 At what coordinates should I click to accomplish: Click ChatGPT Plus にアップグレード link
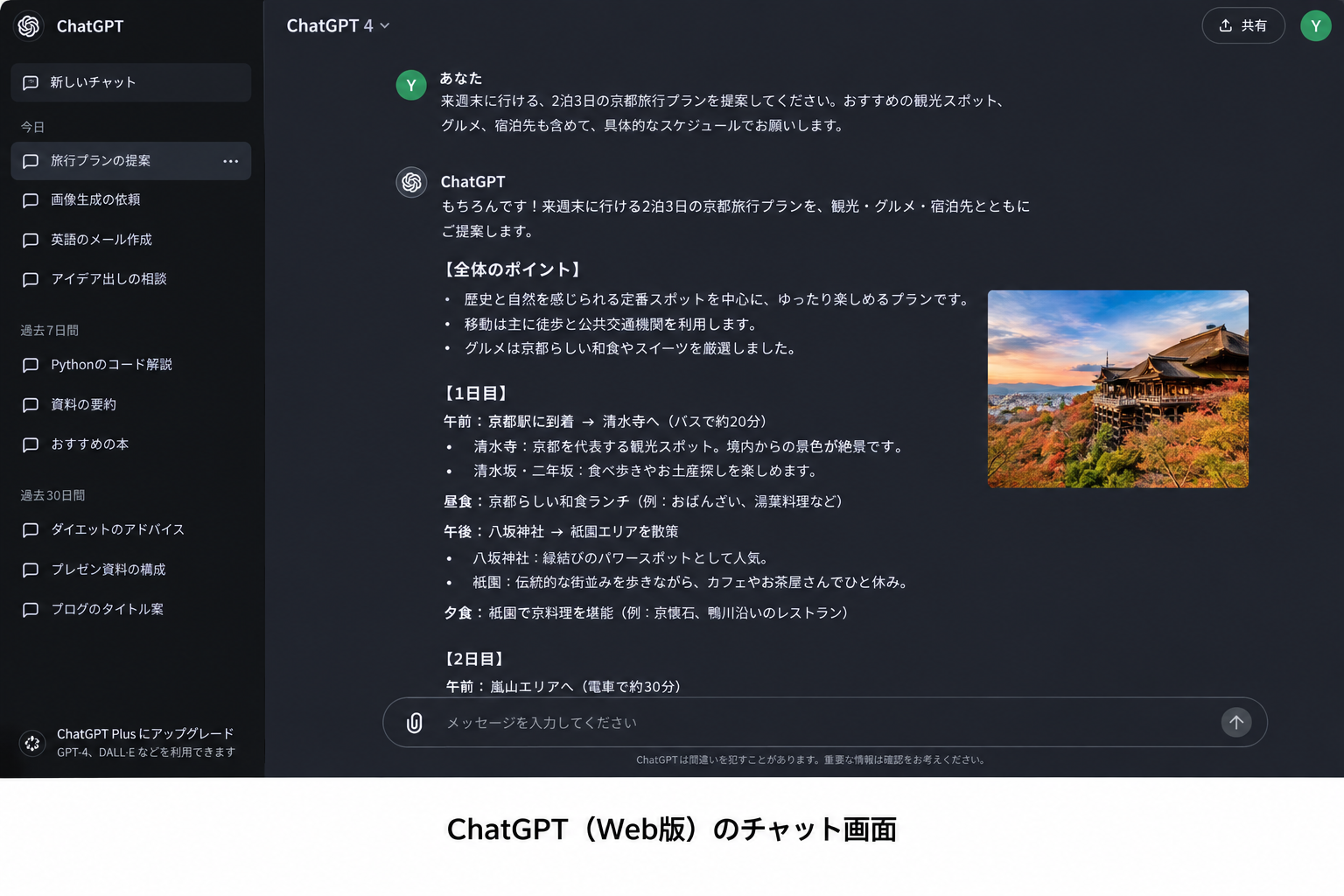145,734
